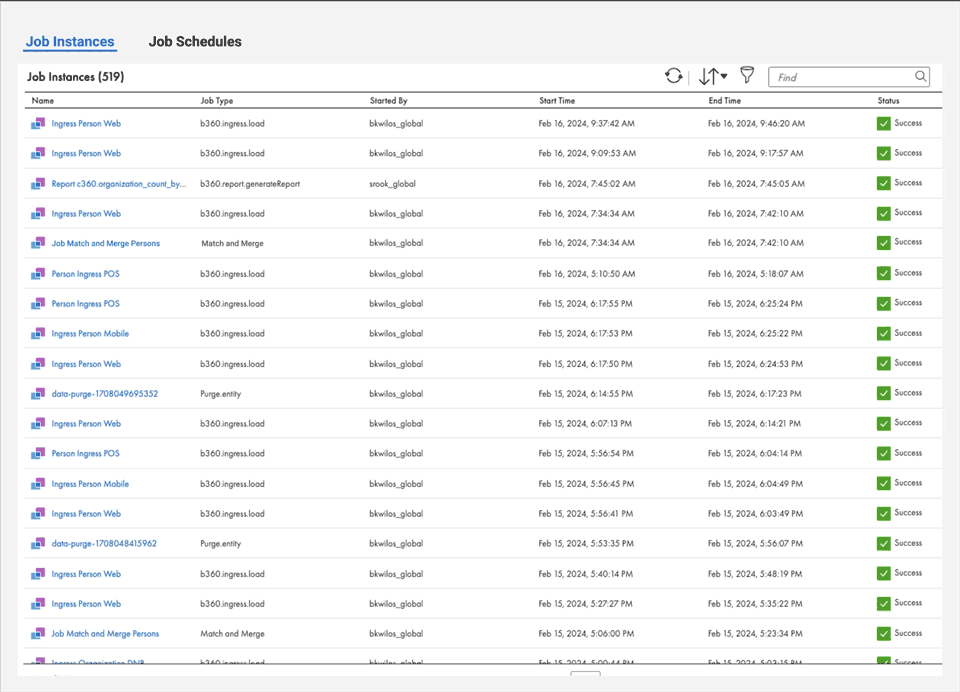Click the Start Time column header
This screenshot has height=692, width=960.
pos(557,100)
